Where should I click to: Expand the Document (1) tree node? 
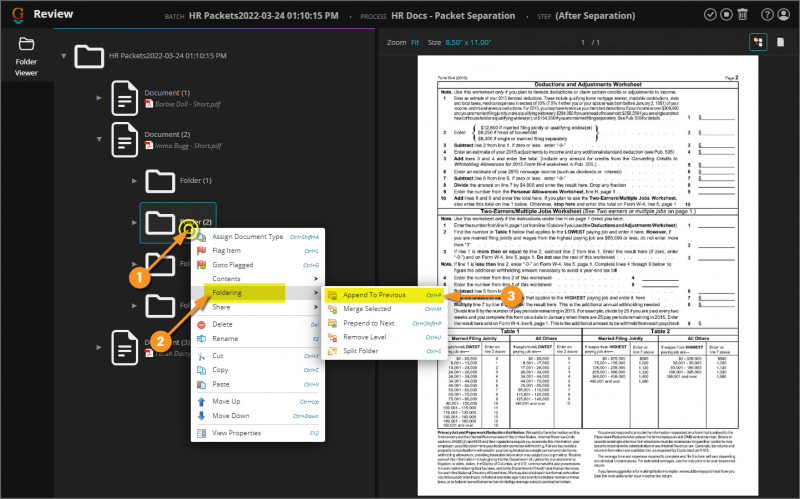pos(98,97)
